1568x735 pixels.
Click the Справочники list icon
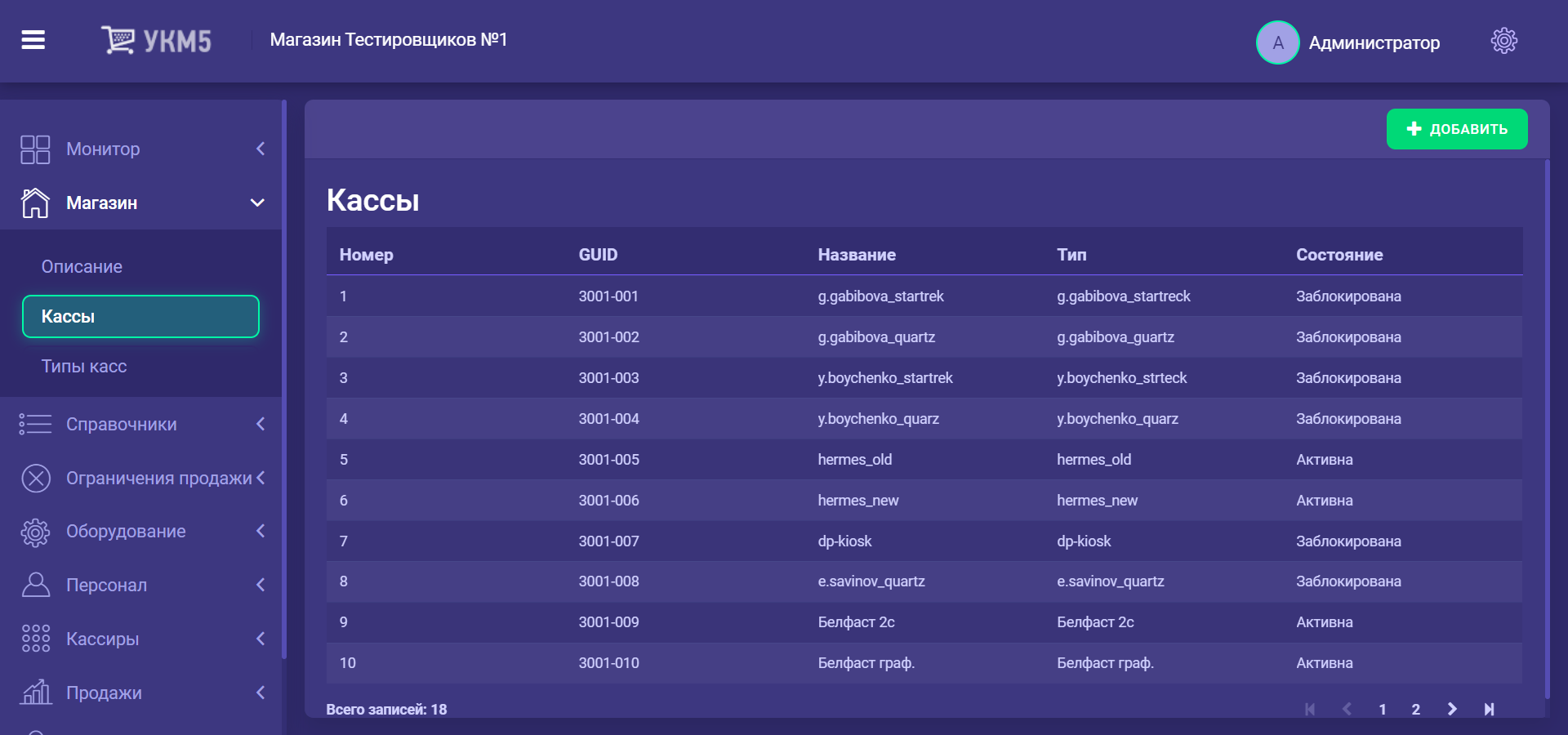coord(35,424)
